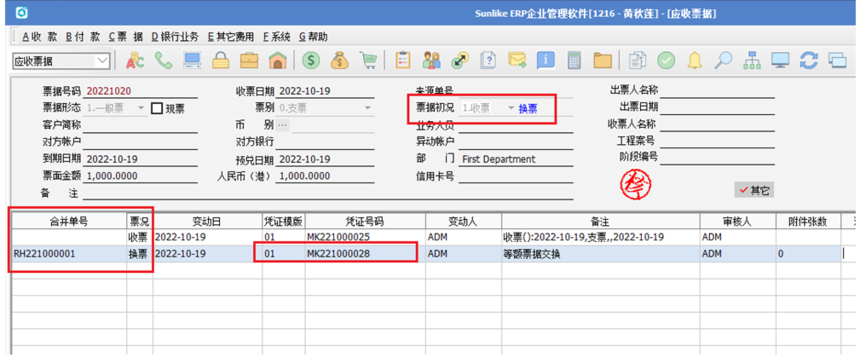Click the blue 换票 link
The image size is (860, 364).
528,109
